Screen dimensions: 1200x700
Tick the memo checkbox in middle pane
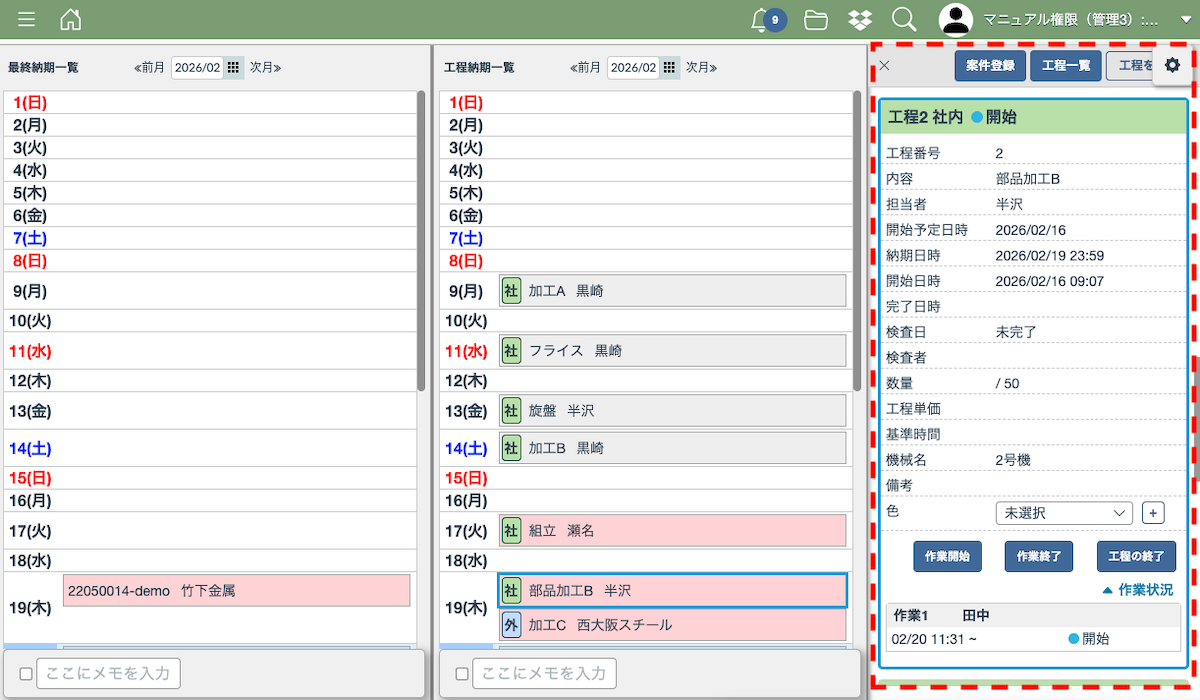[x=462, y=674]
